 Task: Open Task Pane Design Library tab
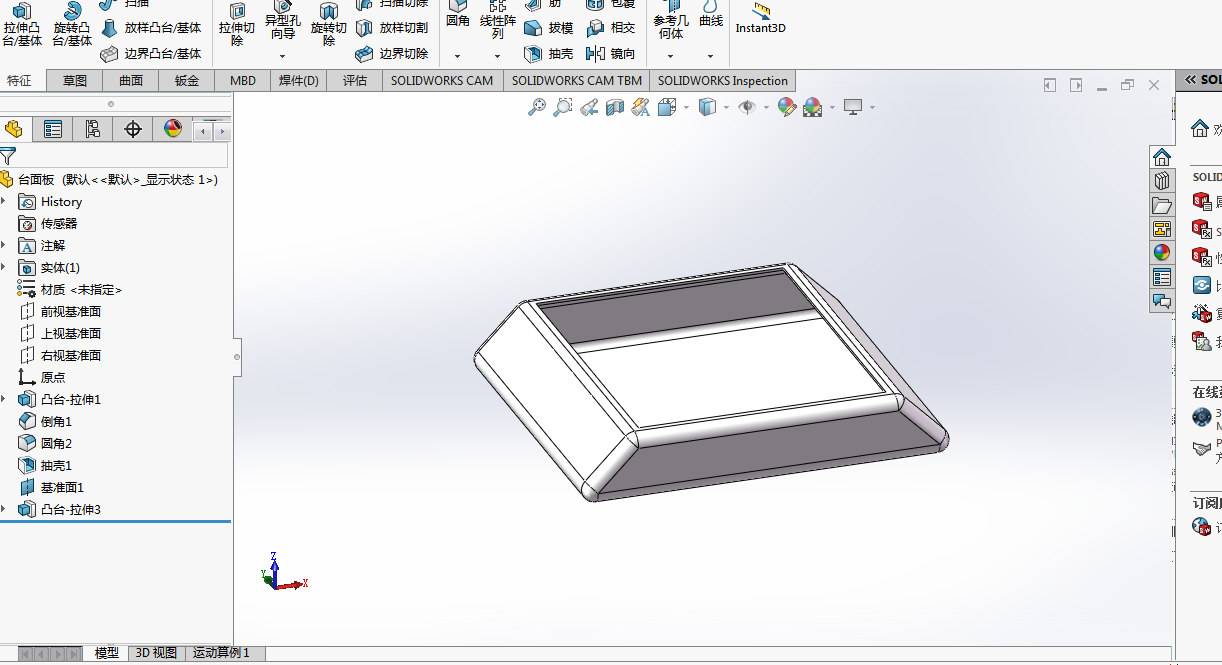click(1161, 181)
